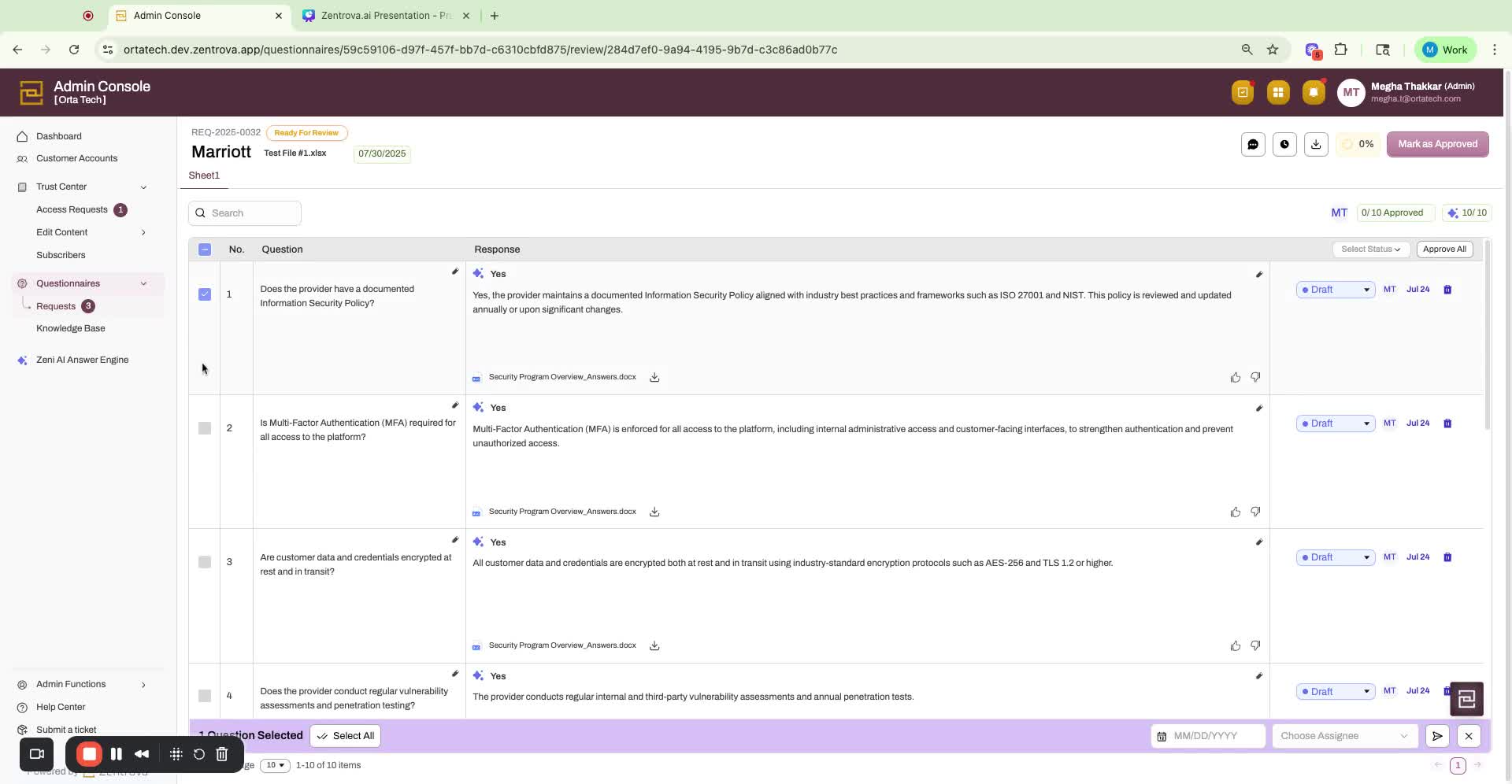
Task: Open the Select Status dropdown
Action: point(1371,250)
